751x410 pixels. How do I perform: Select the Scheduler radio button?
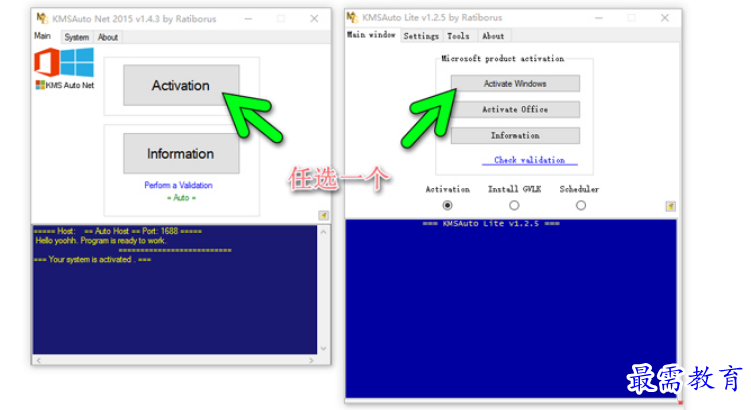581,205
